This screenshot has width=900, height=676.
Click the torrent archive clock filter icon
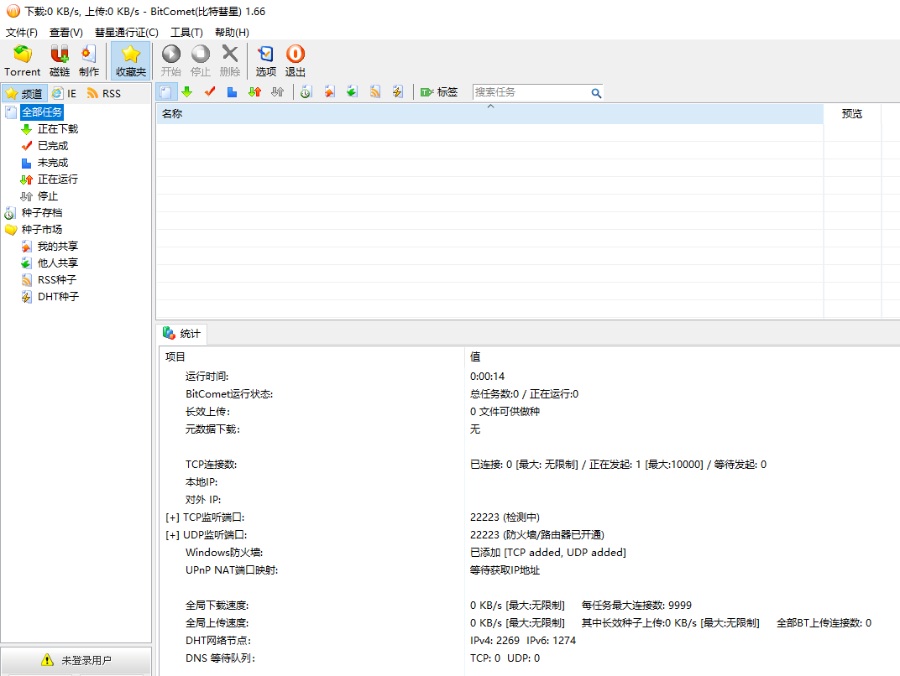click(x=306, y=92)
